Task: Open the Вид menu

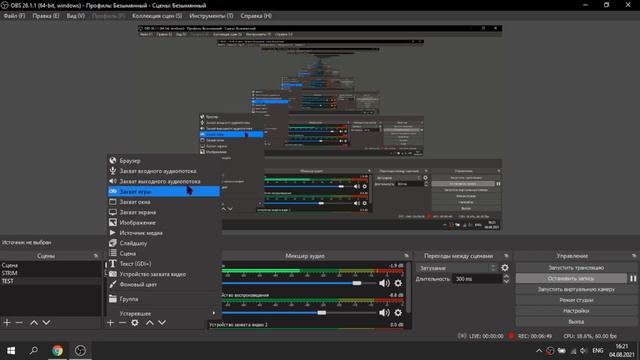Action: 76,16
